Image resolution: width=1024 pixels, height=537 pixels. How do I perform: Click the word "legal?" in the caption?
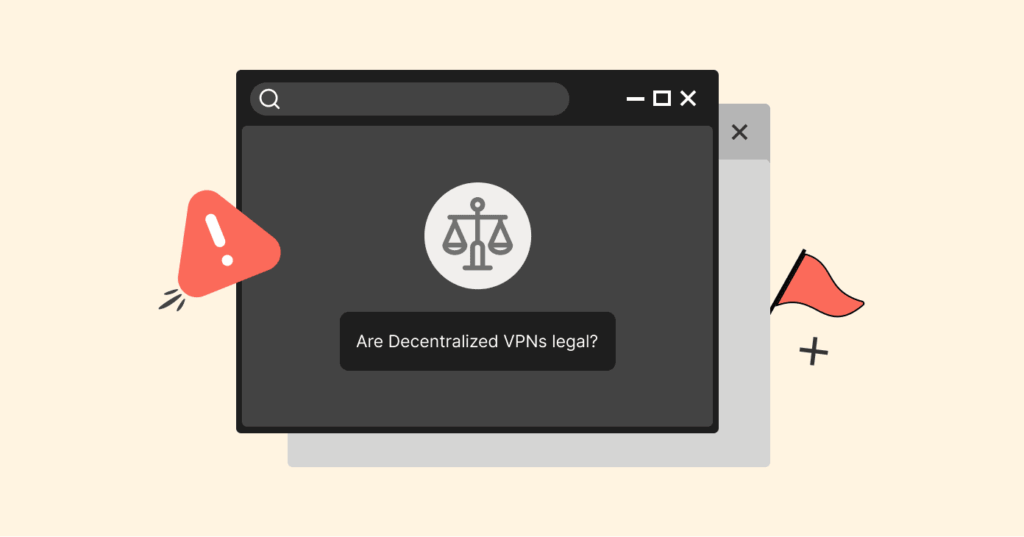click(x=575, y=342)
